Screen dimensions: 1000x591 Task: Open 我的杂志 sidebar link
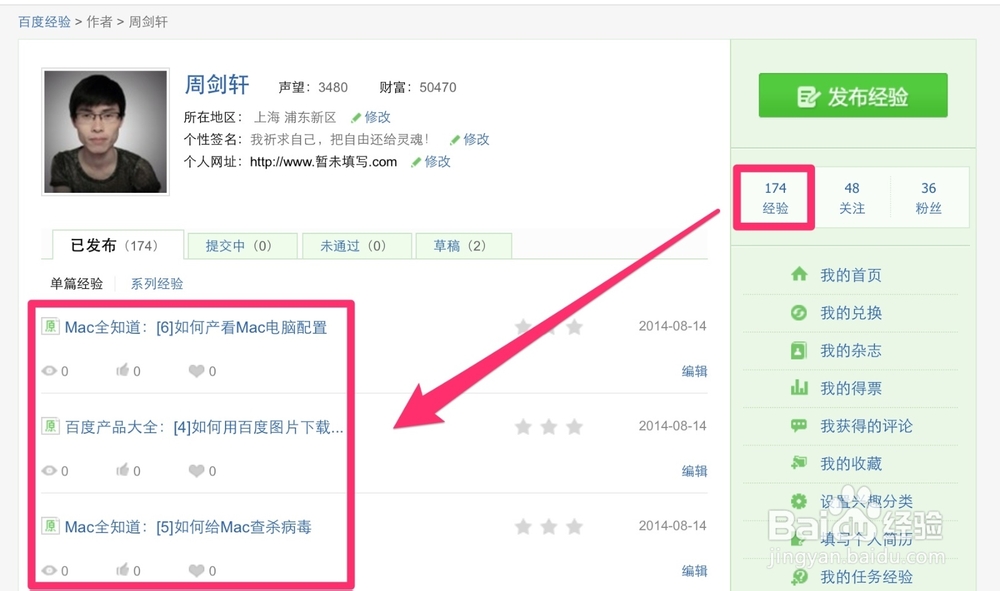[851, 351]
